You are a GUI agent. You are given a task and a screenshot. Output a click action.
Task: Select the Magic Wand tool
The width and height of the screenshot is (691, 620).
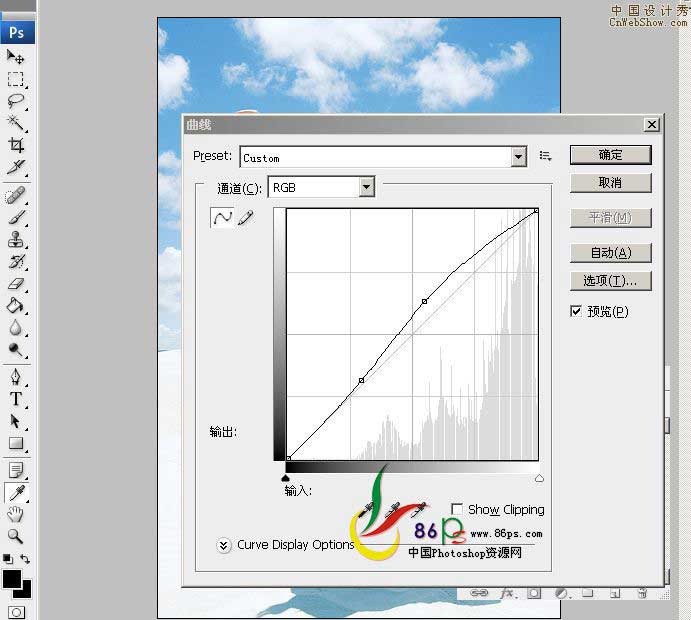16,123
